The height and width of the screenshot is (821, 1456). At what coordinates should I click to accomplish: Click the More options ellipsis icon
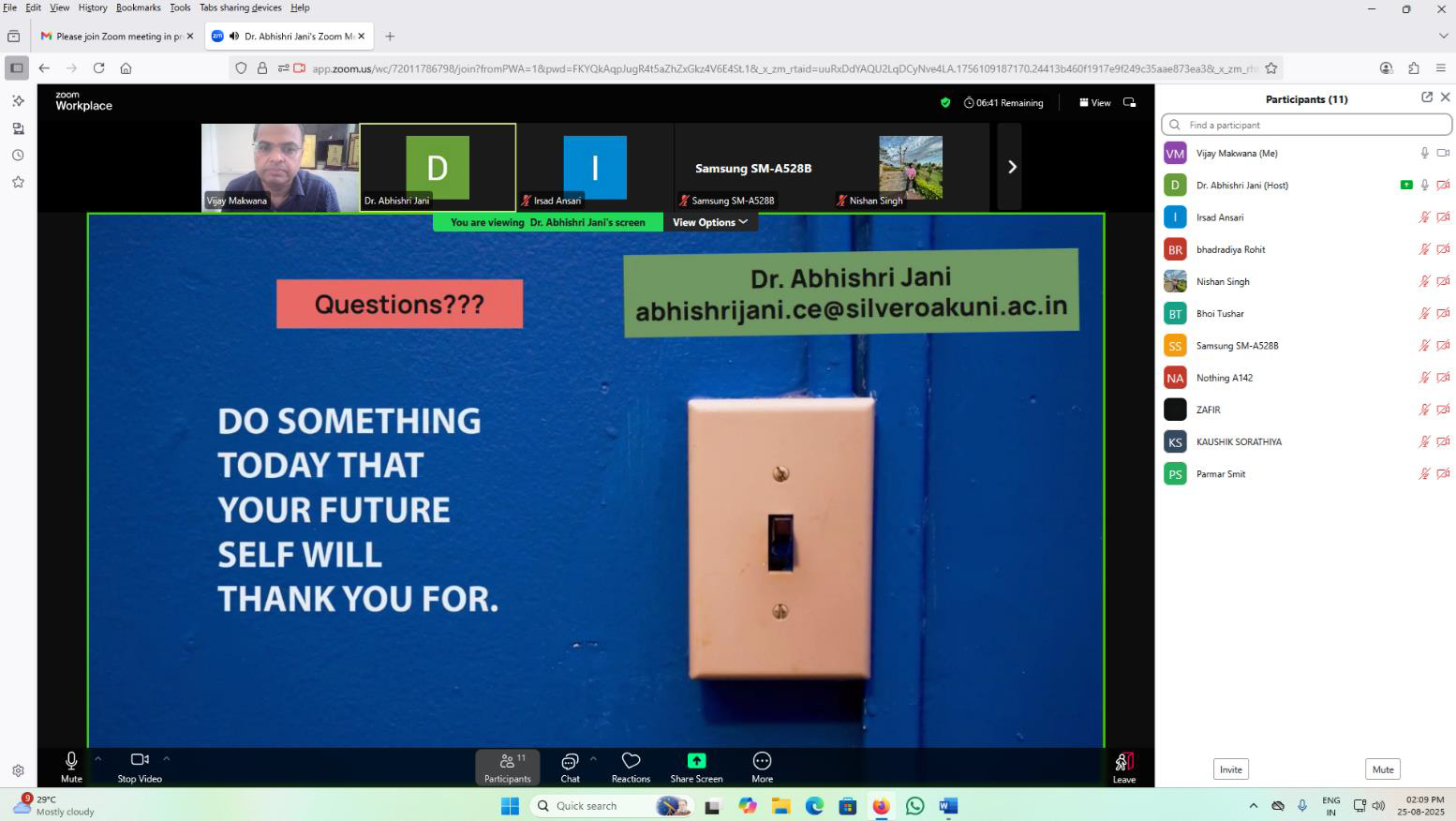pos(762,761)
